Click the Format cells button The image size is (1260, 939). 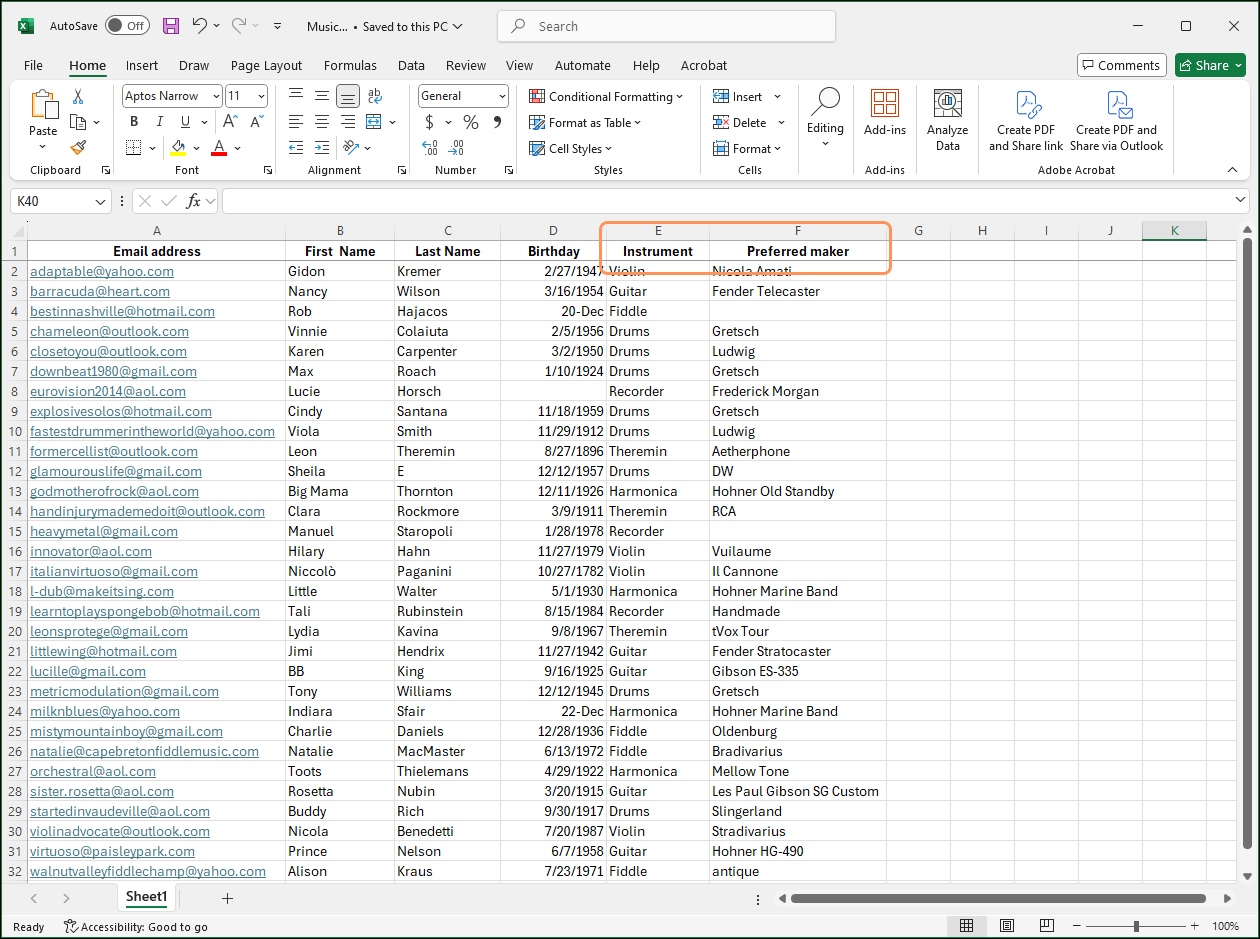(747, 149)
